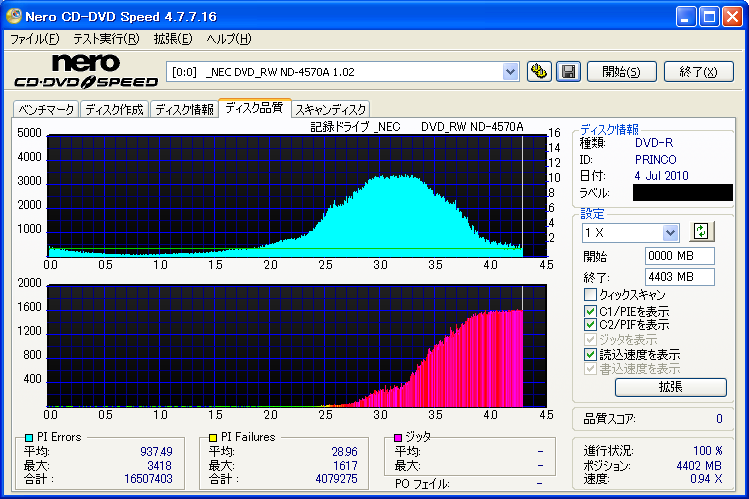This screenshot has width=749, height=499.
Task: Click the floppy disk save icon
Action: [568, 72]
